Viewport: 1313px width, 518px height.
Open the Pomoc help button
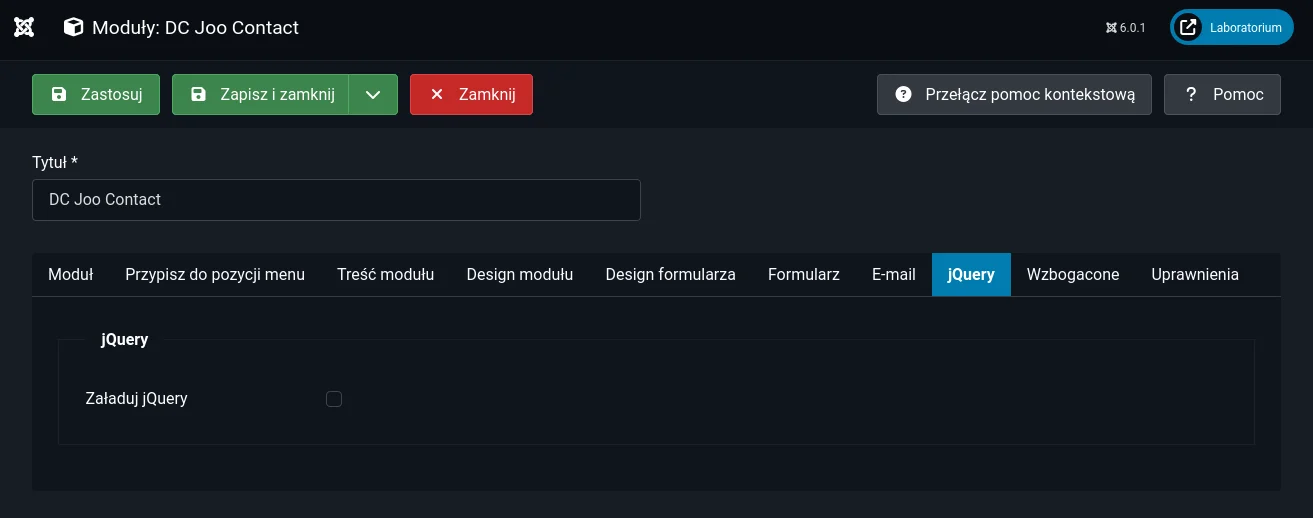1222,95
